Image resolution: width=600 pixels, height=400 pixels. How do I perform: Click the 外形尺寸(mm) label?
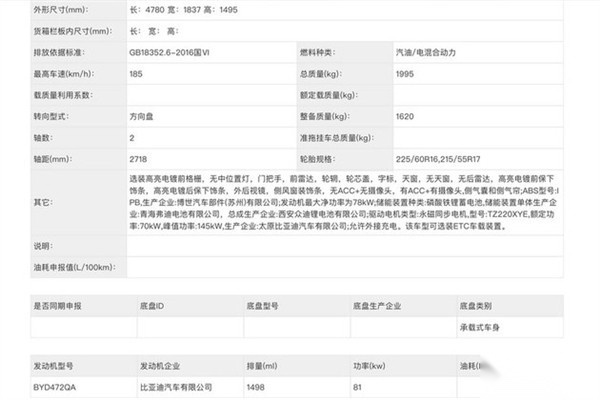coord(61,10)
